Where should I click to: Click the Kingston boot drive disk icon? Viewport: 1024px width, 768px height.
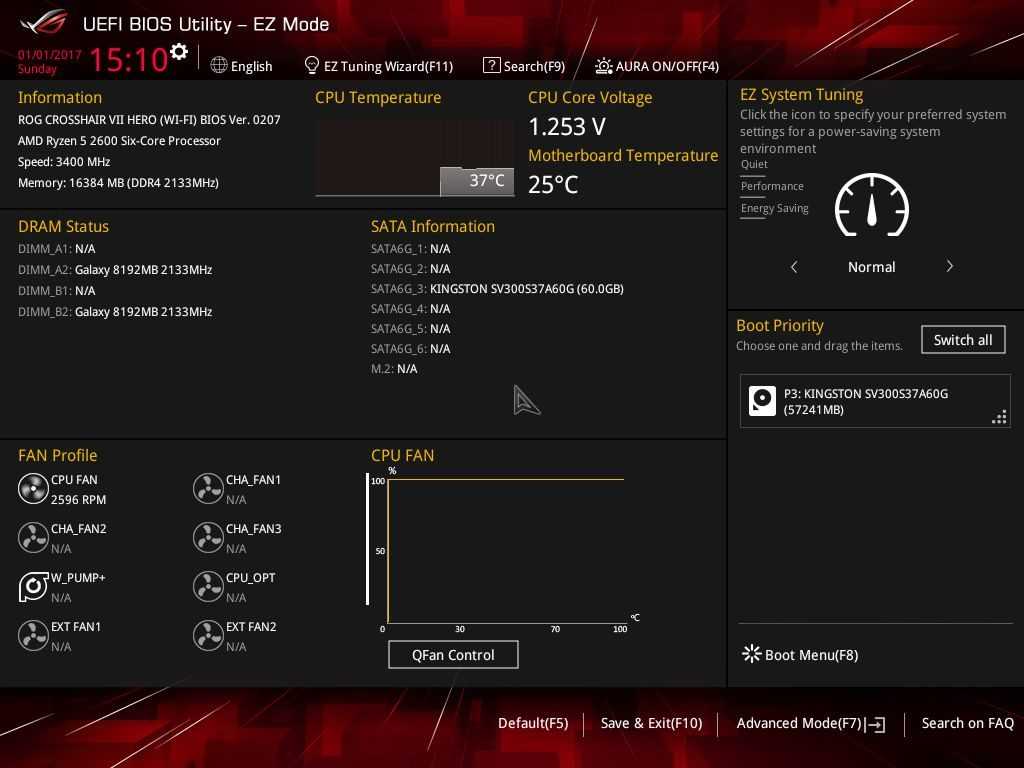(762, 401)
